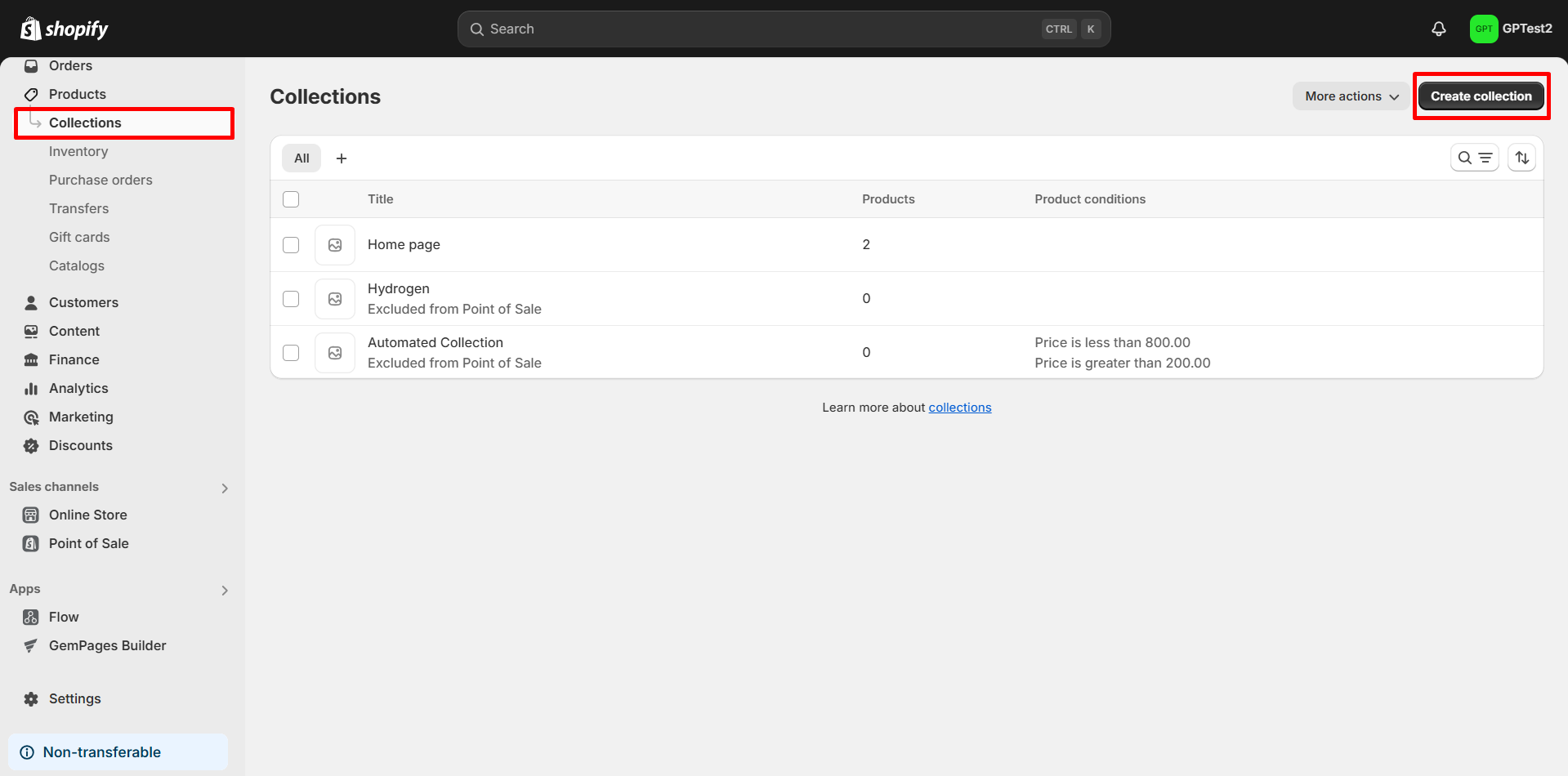This screenshot has height=776, width=1568.
Task: Expand the Apps section chevron
Action: 225,591
